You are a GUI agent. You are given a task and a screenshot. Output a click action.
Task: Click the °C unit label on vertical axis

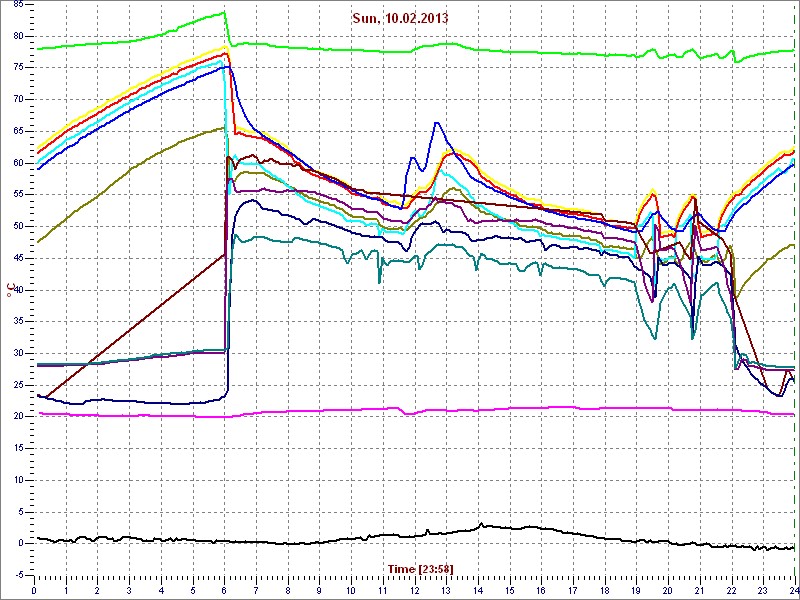click(x=9, y=289)
